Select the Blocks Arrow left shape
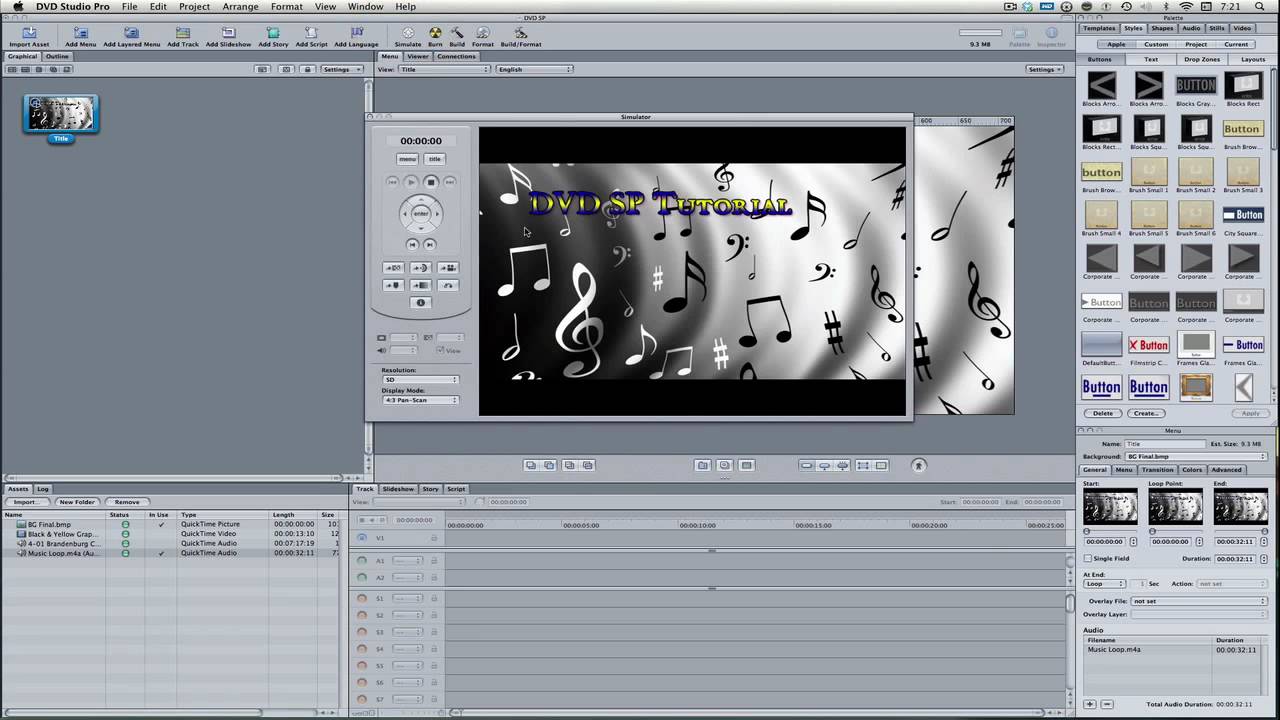 (x=1101, y=86)
